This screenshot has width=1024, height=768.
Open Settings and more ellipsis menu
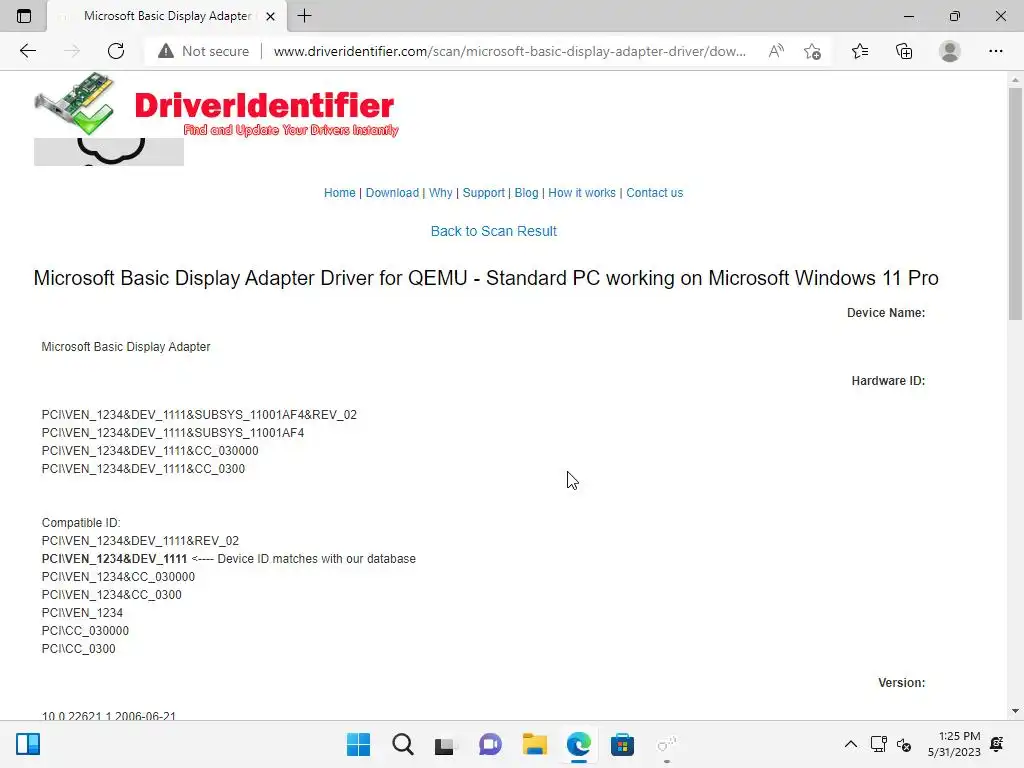(x=995, y=51)
